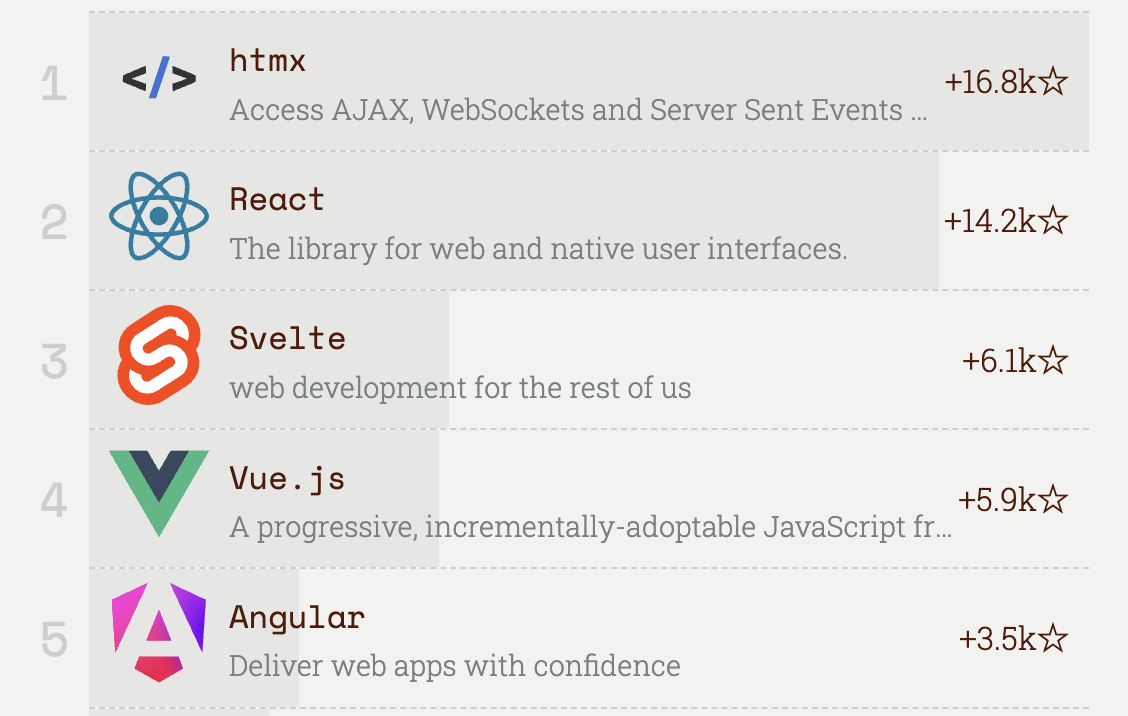Open the Svelte project title link
The width and height of the screenshot is (1128, 716).
click(288, 338)
